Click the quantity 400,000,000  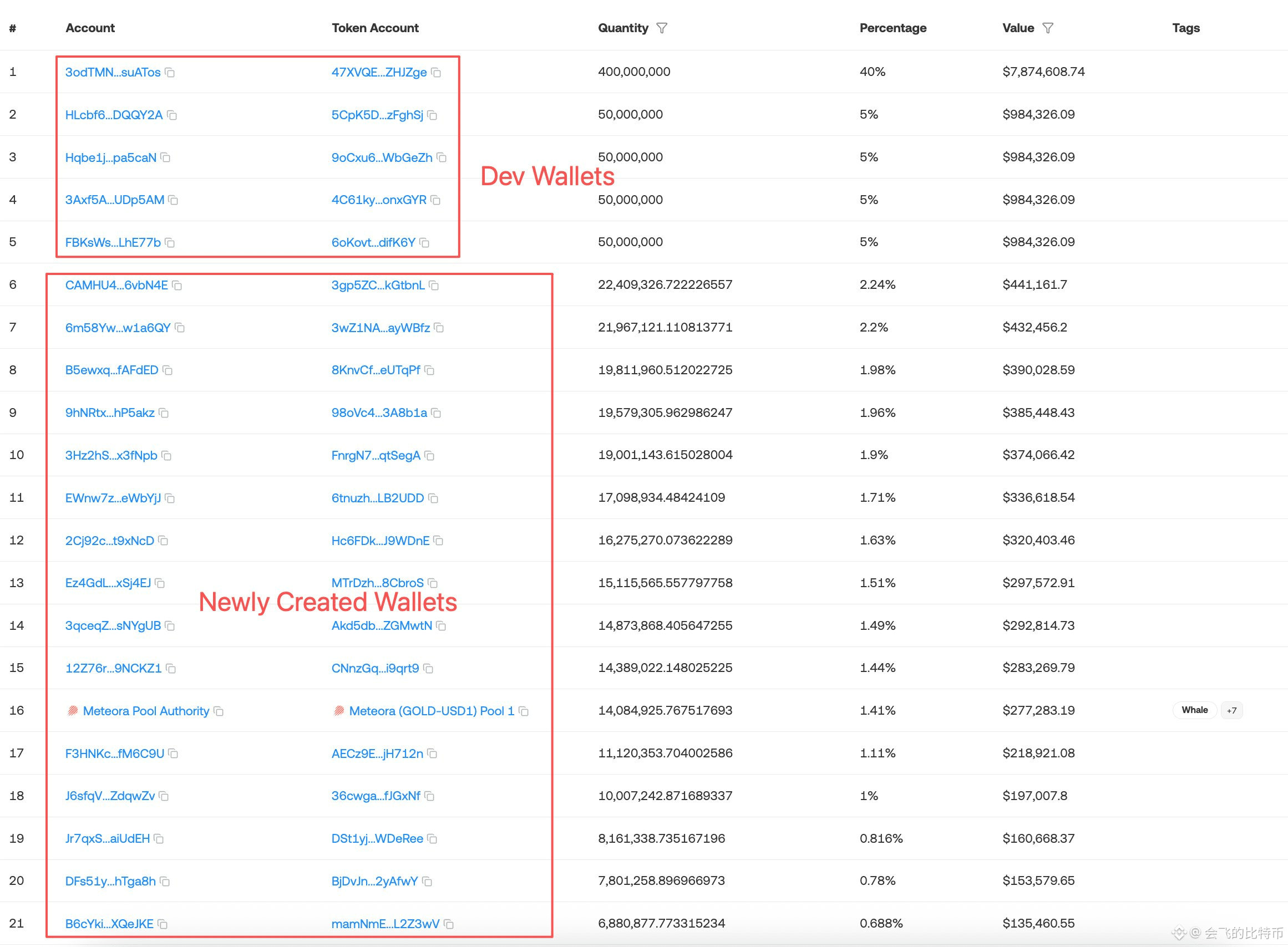coord(633,72)
